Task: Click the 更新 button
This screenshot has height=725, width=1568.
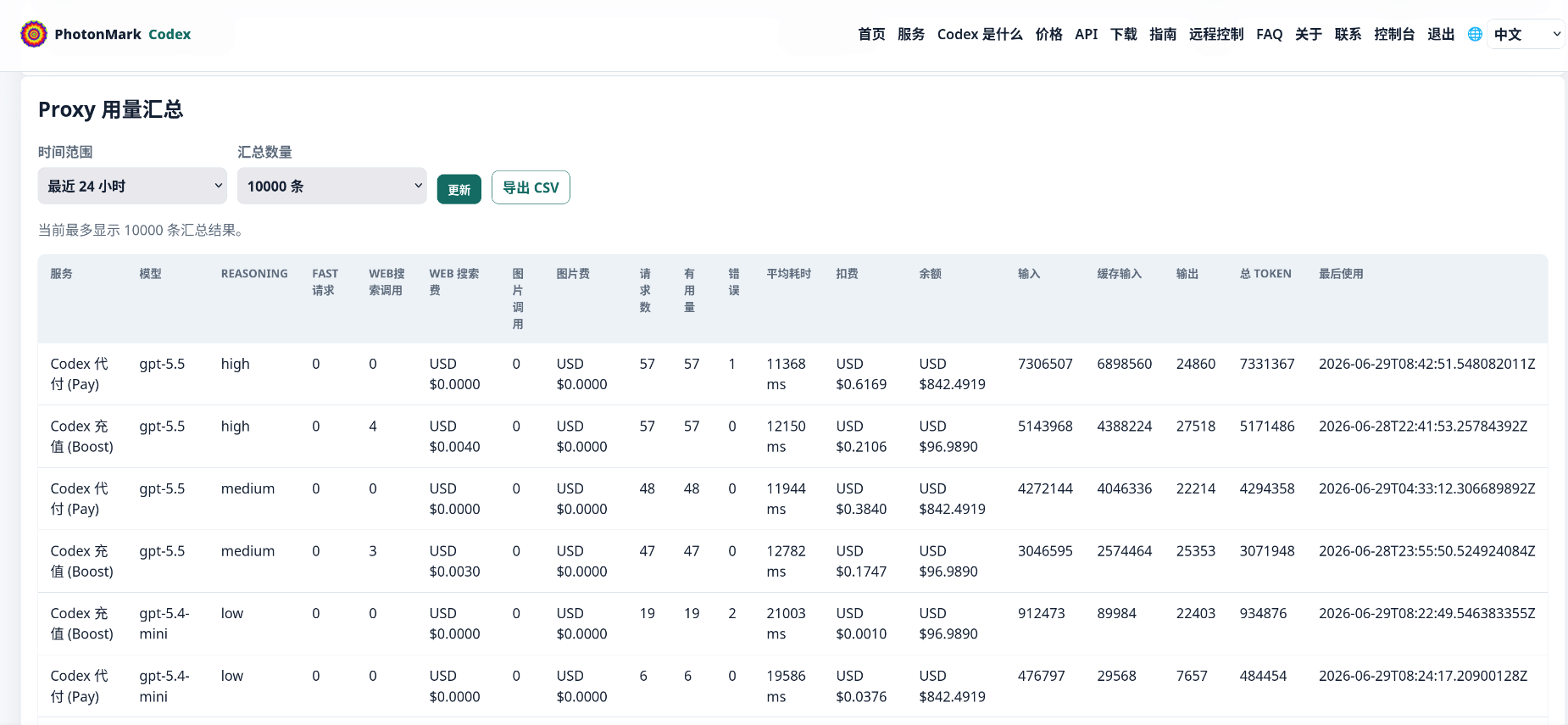Action: pos(459,189)
